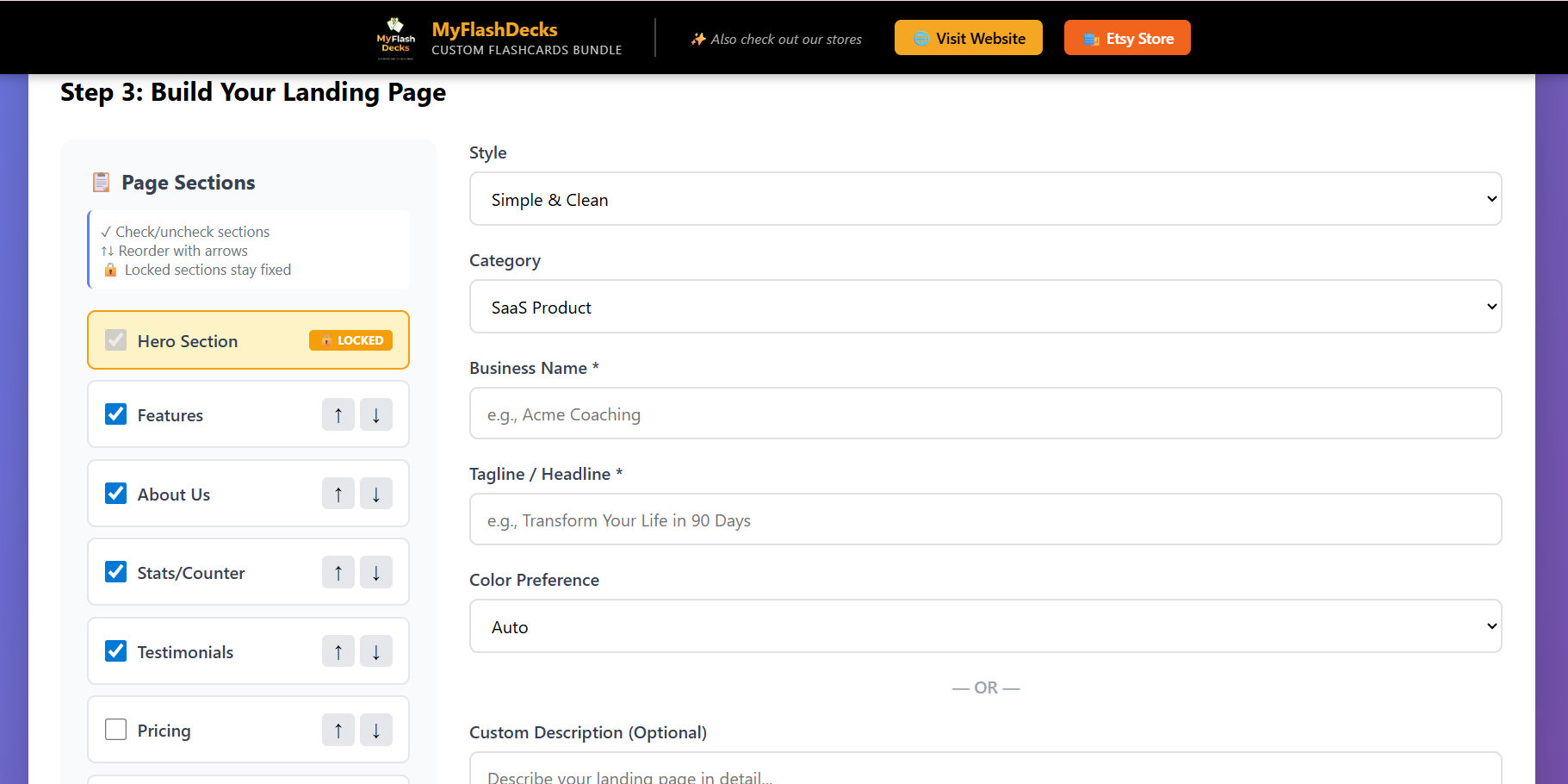
Task: Click into the Custom Description text area
Action: [x=985, y=768]
